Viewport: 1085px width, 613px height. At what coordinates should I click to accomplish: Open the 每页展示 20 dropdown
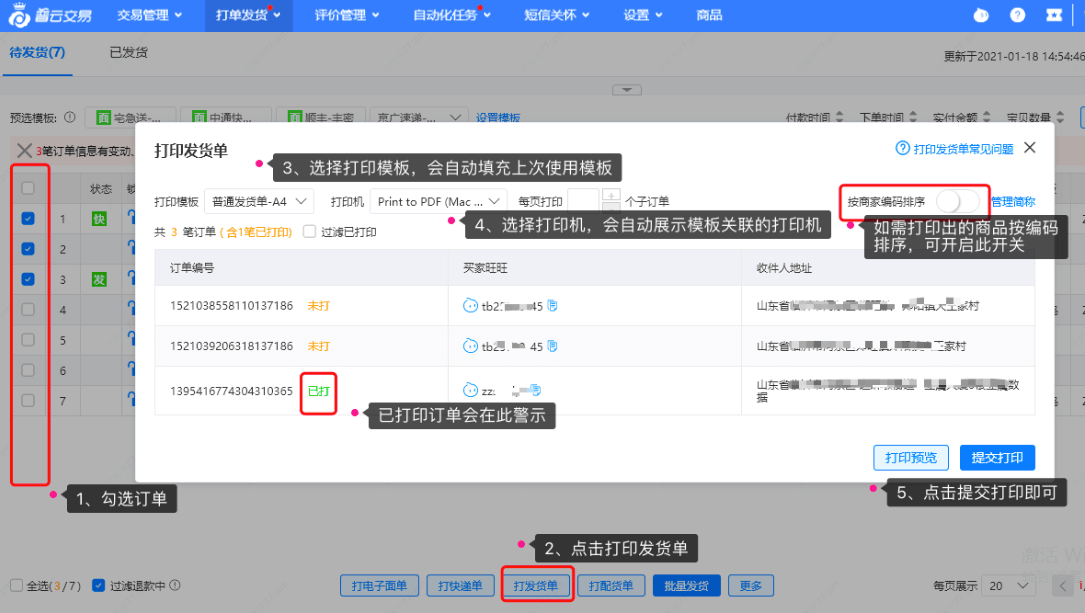pos(1009,586)
